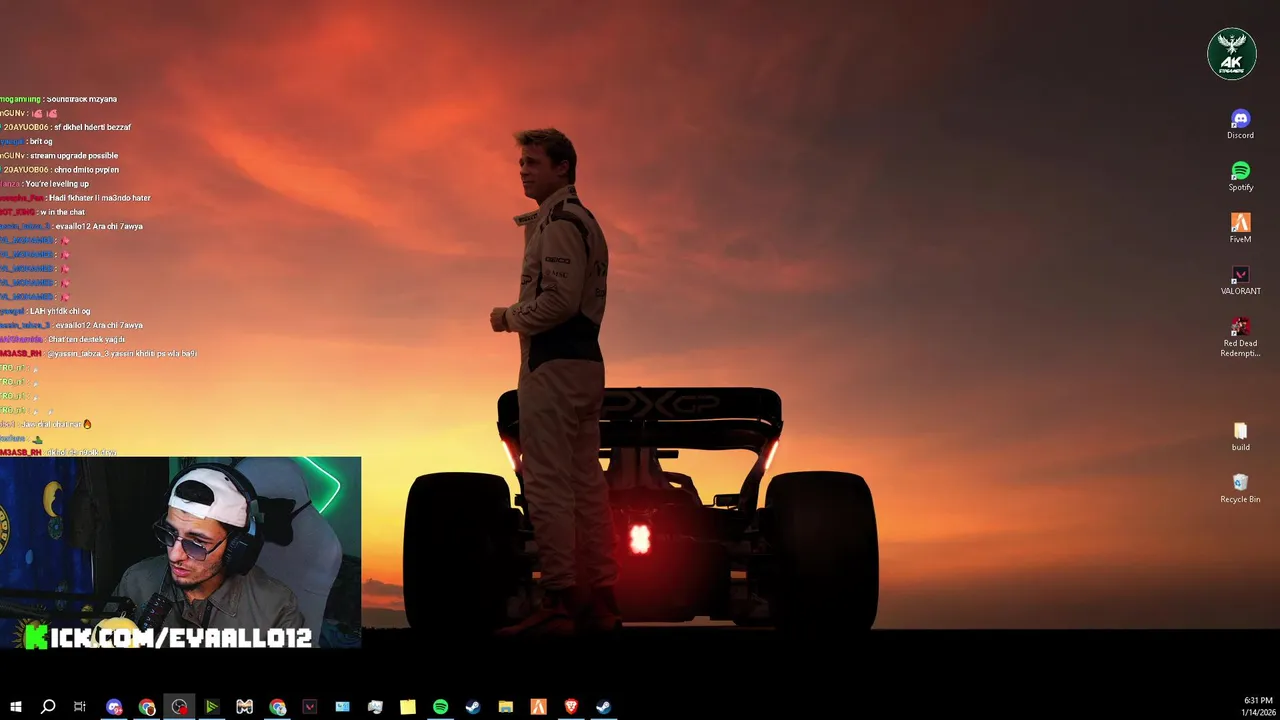The image size is (1280, 720).
Task: Click chat message "w in the chat"
Action: click(x=63, y=212)
